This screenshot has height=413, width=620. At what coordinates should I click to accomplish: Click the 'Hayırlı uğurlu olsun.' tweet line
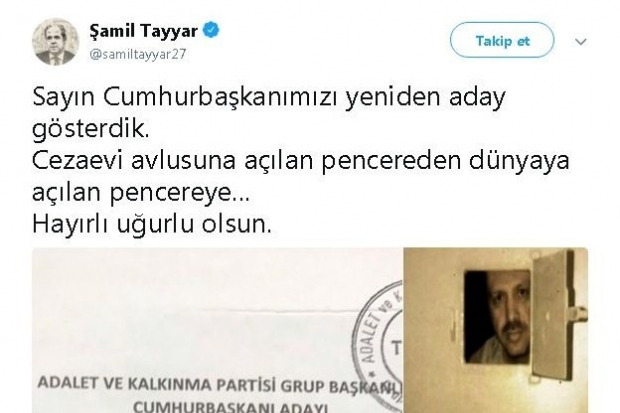pyautogui.click(x=152, y=224)
